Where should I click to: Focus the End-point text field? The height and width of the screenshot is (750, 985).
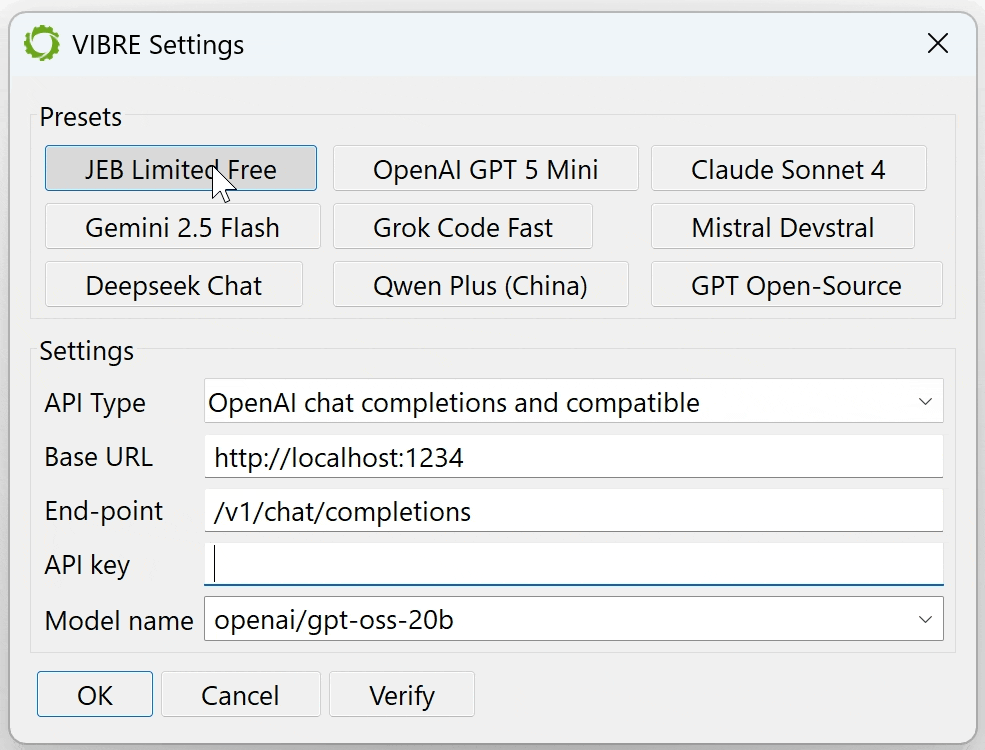coord(574,511)
